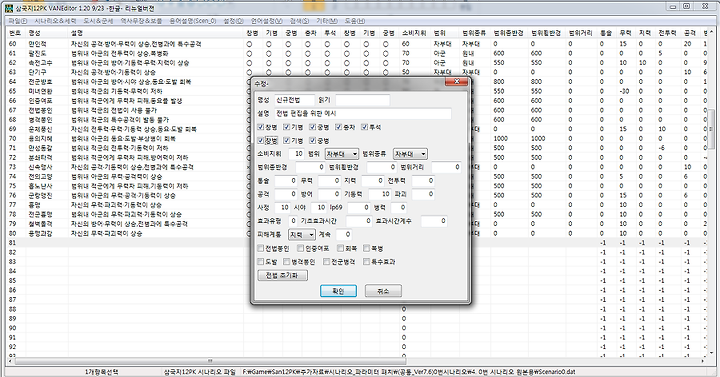Screen dimensions: 720x377
Task: Open the 용어설명(Scen_0) menu
Action: (x=192, y=21)
